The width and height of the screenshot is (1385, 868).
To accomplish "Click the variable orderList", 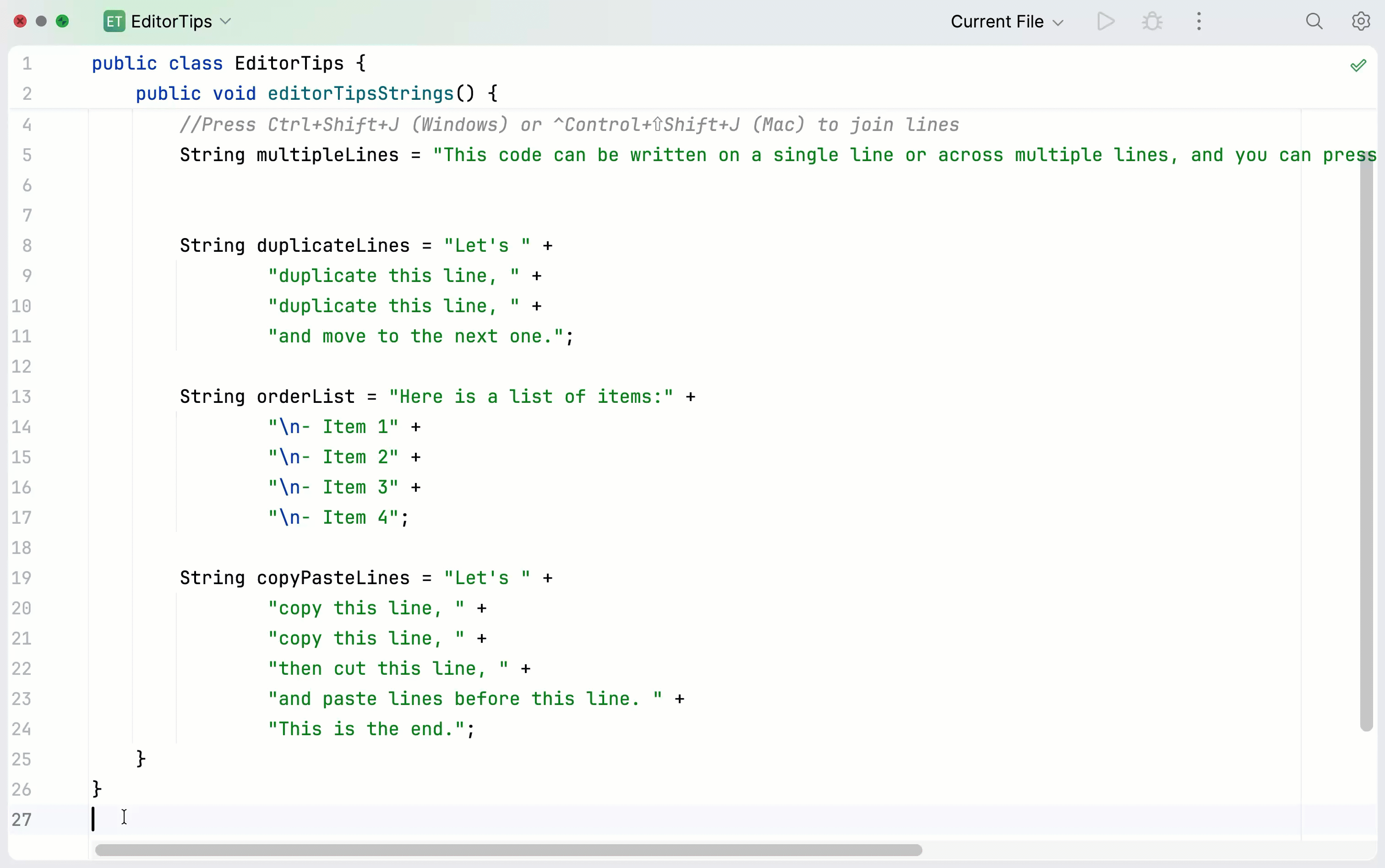I will click(x=306, y=396).
